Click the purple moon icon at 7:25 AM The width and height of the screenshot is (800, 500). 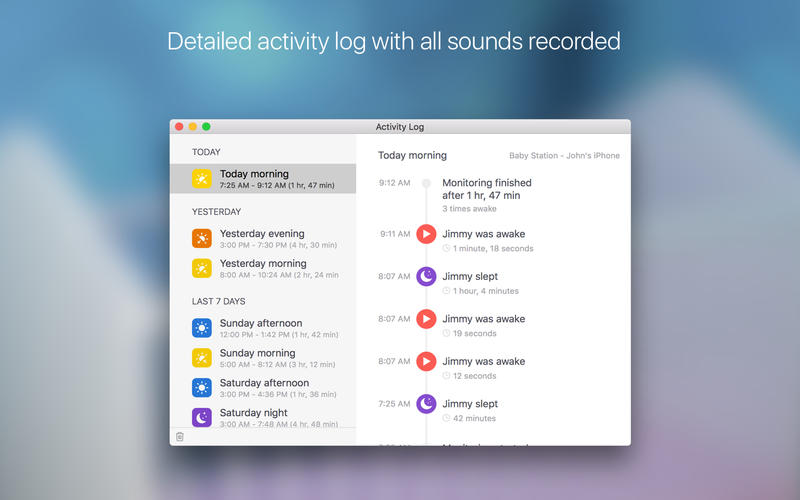(426, 403)
